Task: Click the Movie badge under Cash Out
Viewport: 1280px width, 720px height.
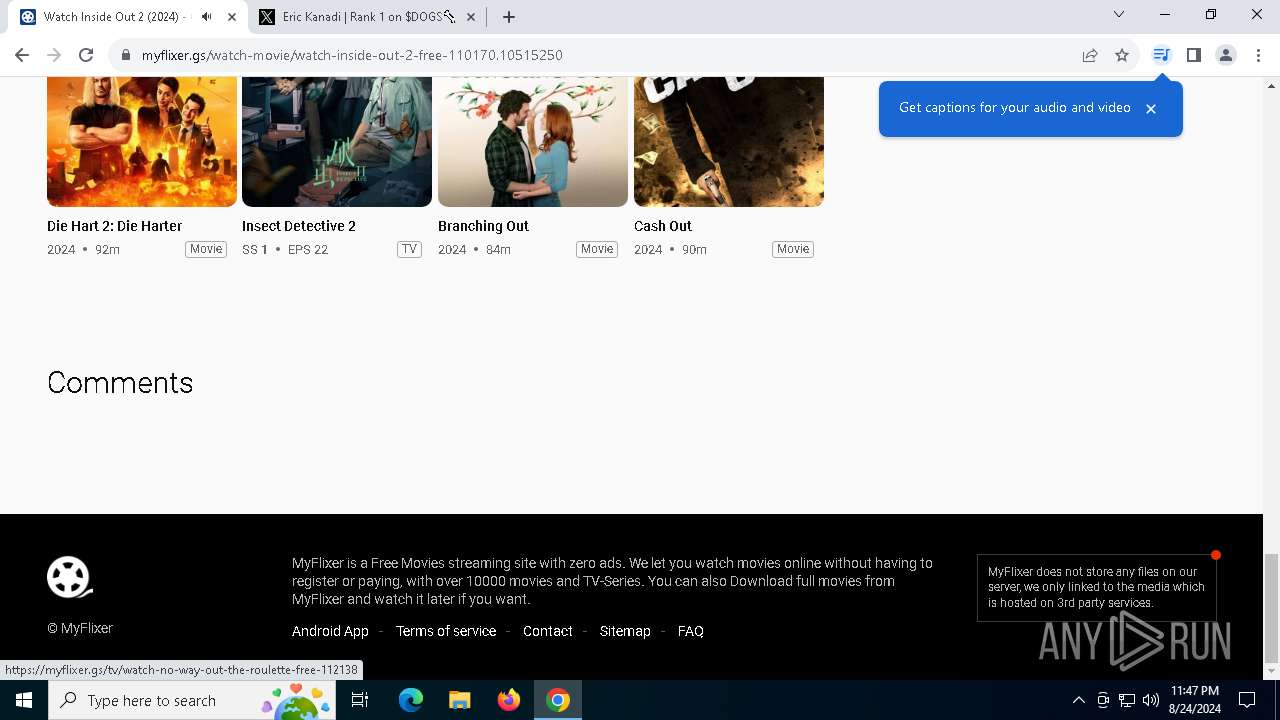Action: pyautogui.click(x=793, y=249)
